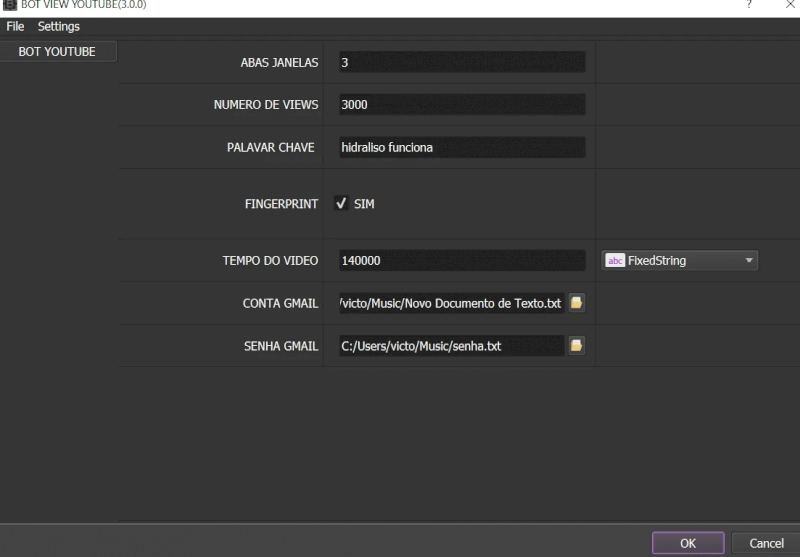
Task: Click the TEMPO DO VIDEO label
Action: click(270, 261)
